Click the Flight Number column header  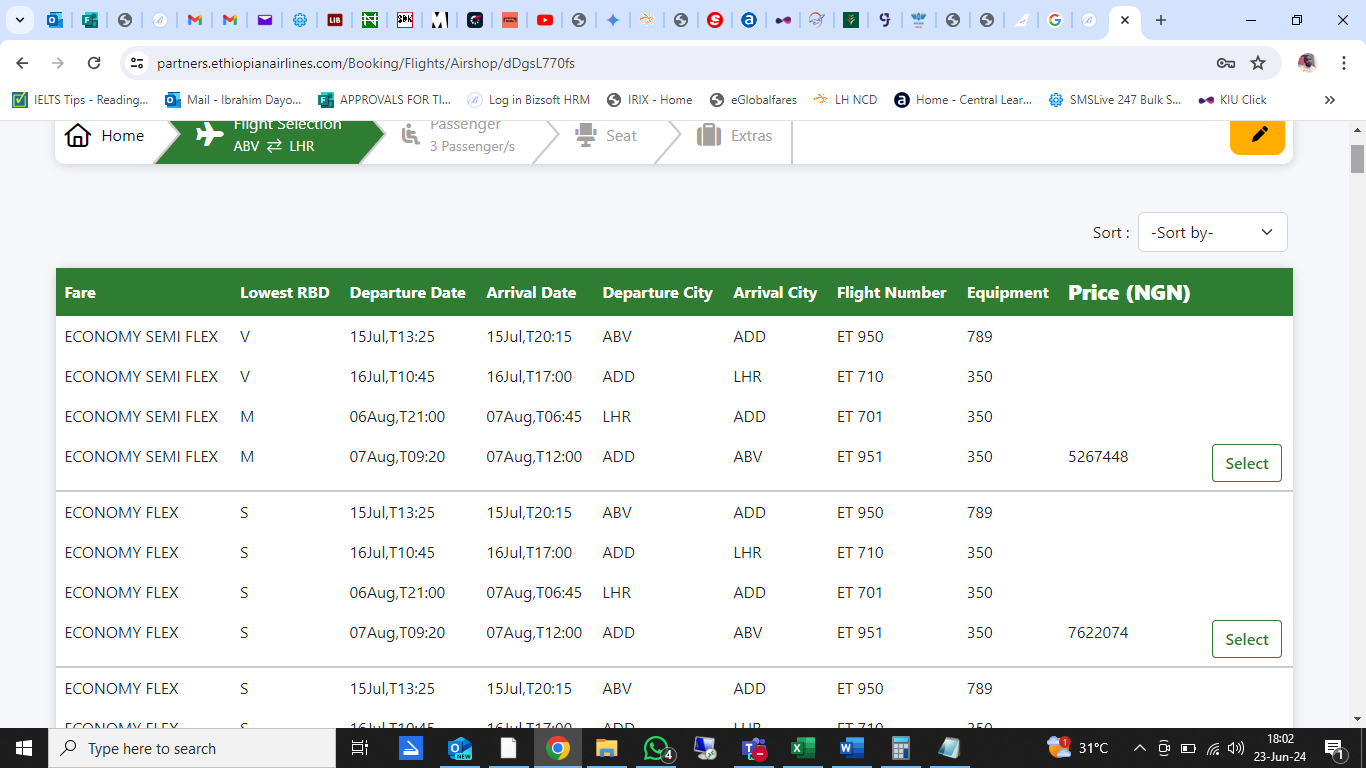892,293
